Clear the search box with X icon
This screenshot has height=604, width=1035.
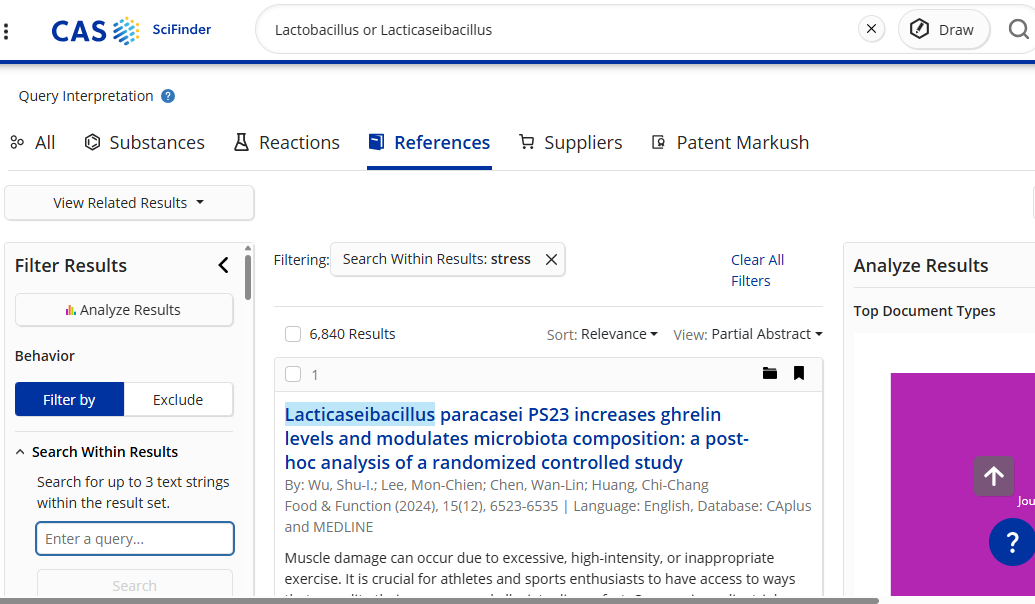tap(871, 29)
